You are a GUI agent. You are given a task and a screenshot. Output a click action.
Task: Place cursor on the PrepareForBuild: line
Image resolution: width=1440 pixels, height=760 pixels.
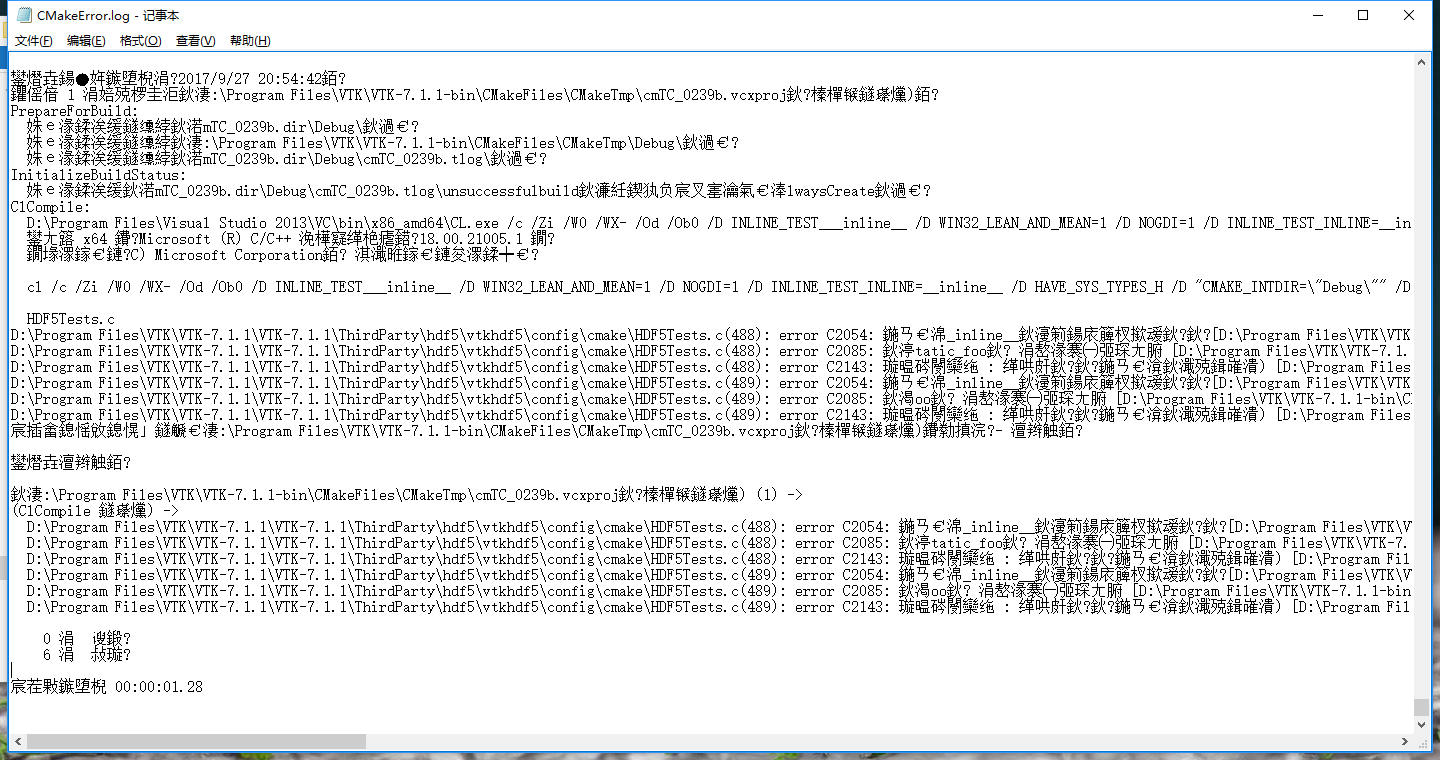(x=75, y=111)
